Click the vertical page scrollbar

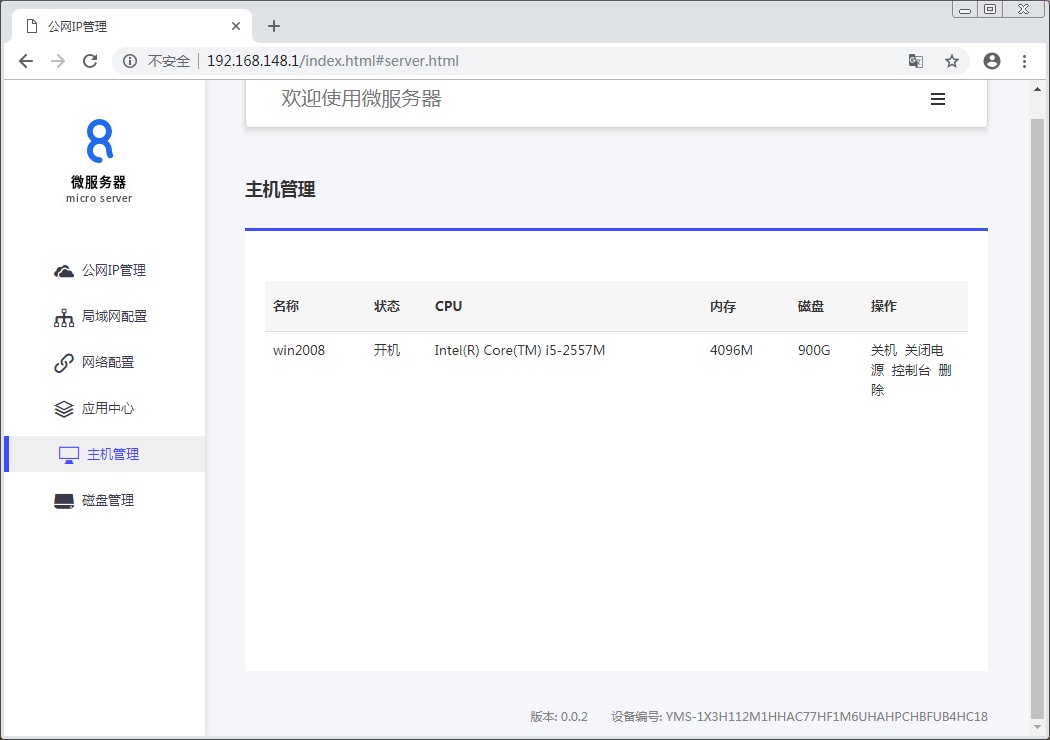tap(1037, 400)
